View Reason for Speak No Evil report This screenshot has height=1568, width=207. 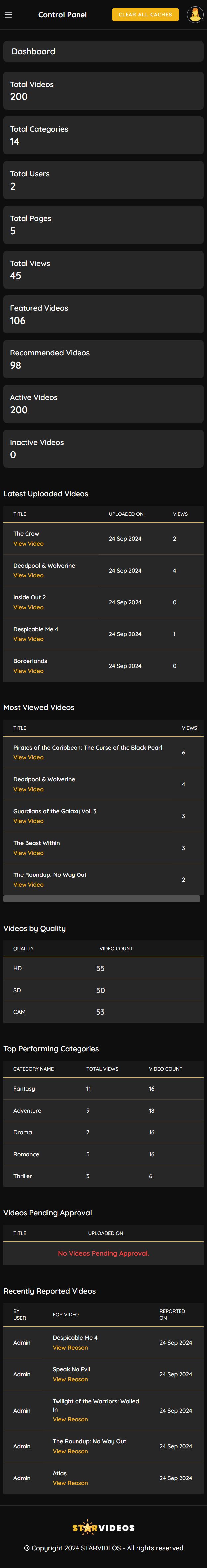pyautogui.click(x=70, y=1379)
